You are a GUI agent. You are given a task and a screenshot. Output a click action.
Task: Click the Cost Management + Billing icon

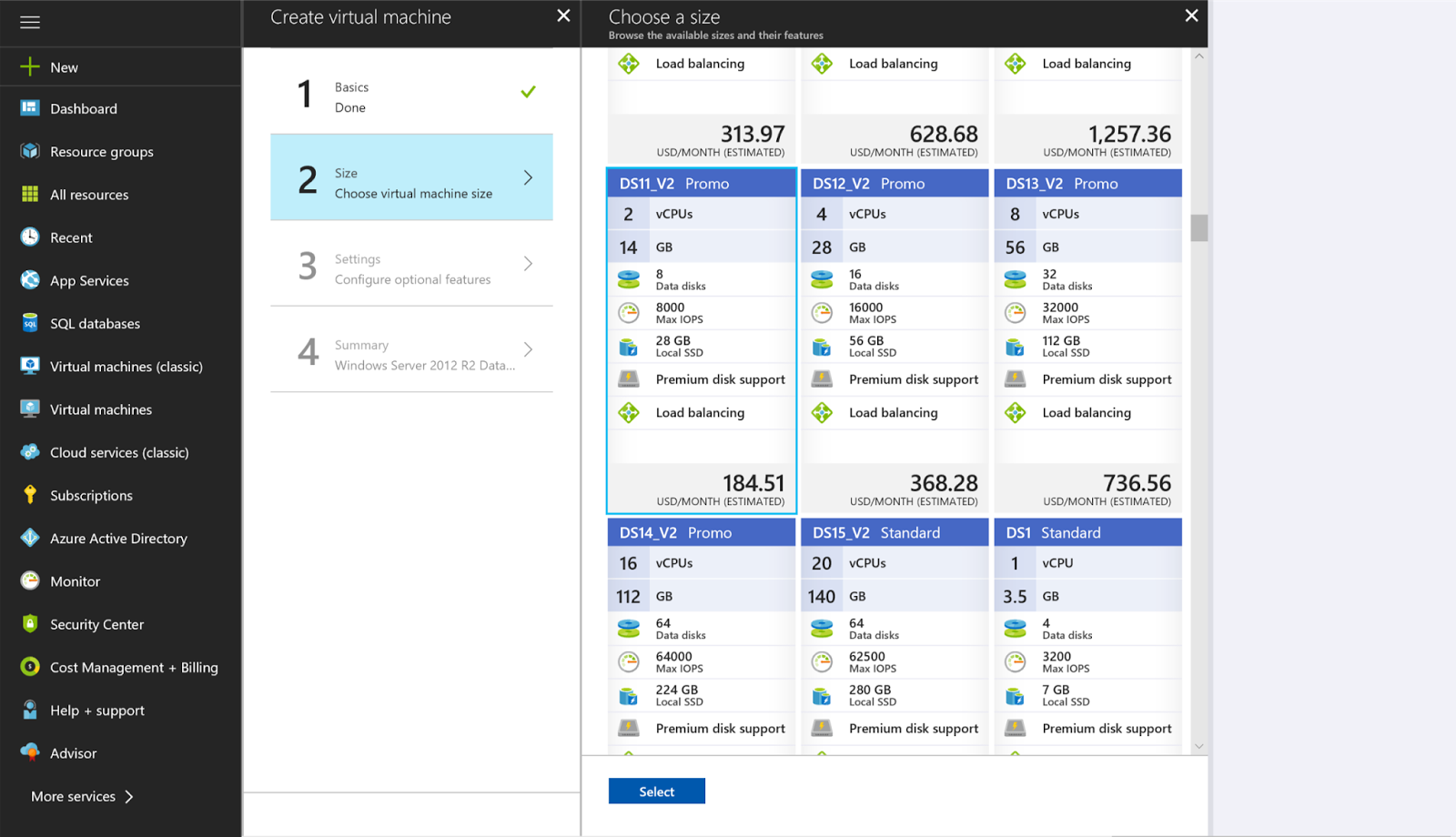[30, 667]
